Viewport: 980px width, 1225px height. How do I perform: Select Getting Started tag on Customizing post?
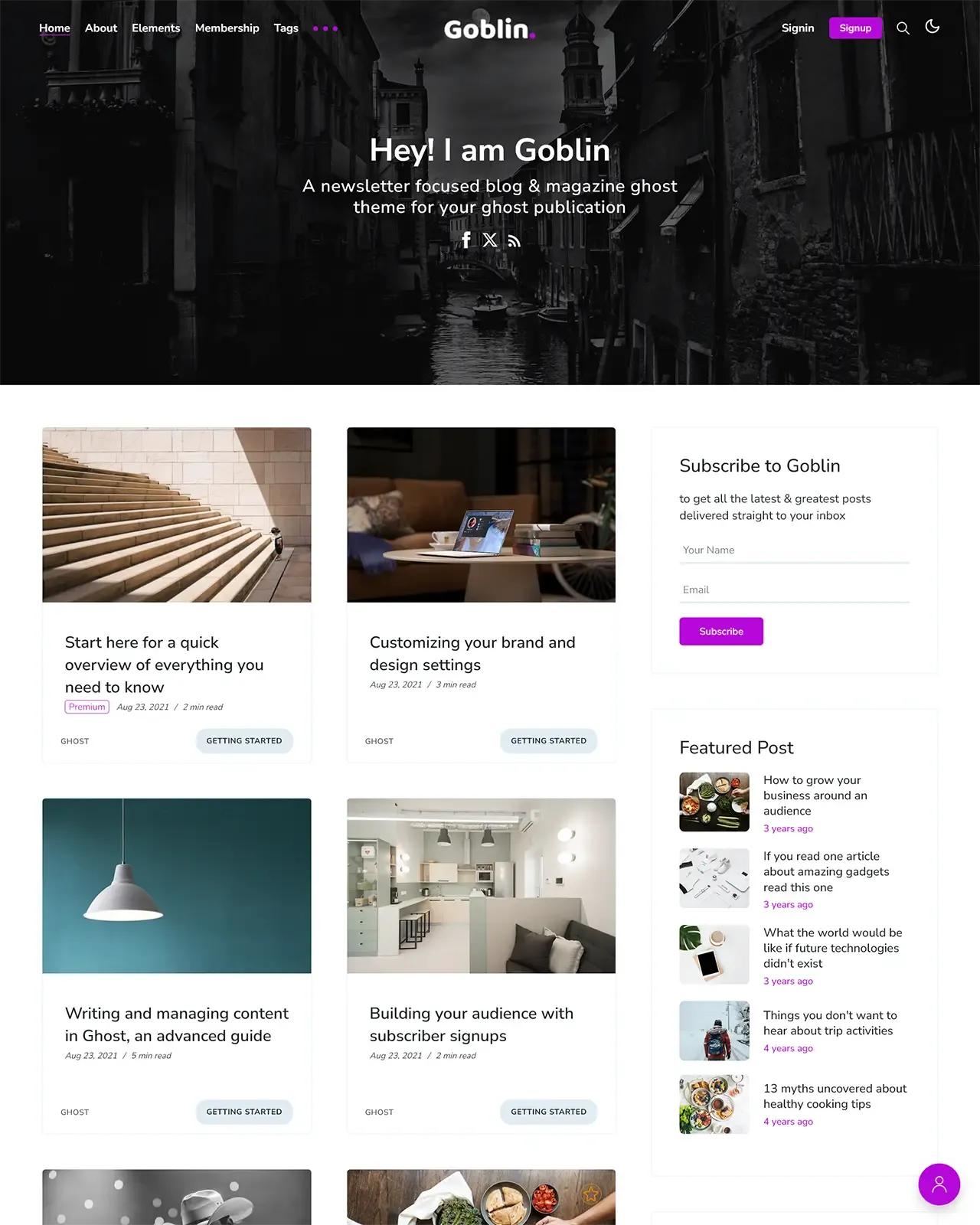point(548,741)
